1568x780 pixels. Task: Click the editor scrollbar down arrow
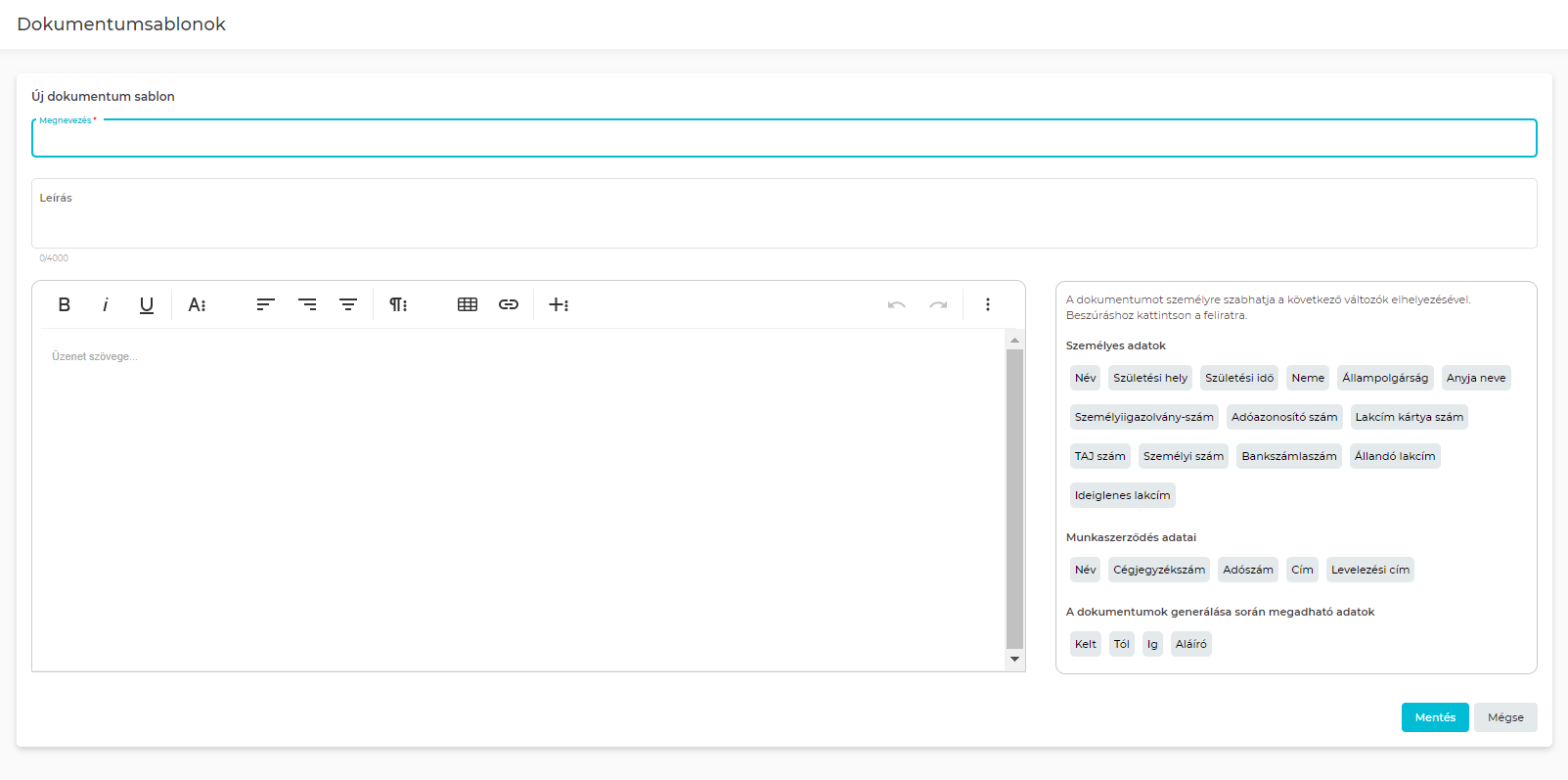(x=1014, y=659)
